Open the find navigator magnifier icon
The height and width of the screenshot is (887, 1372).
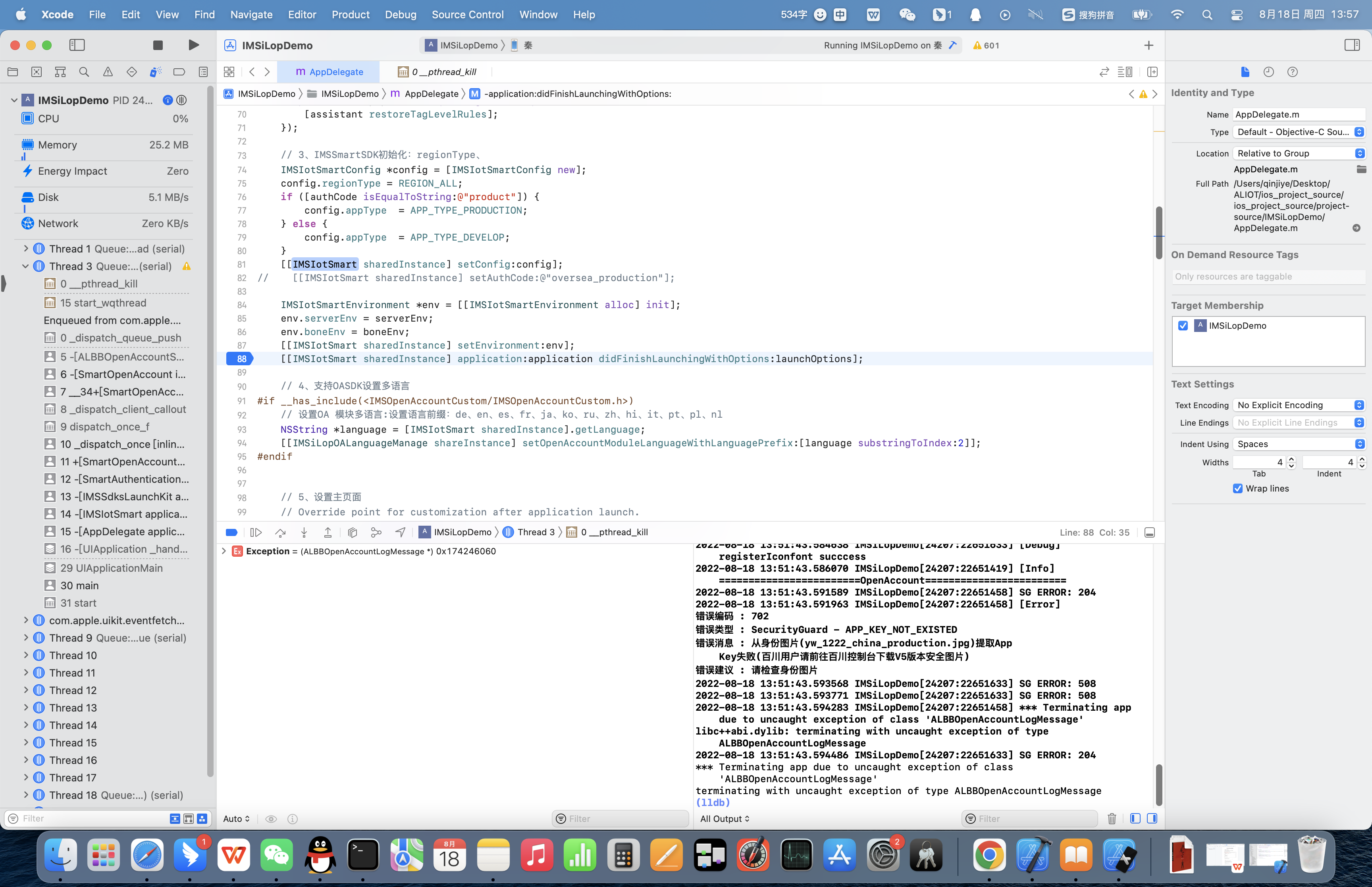84,72
